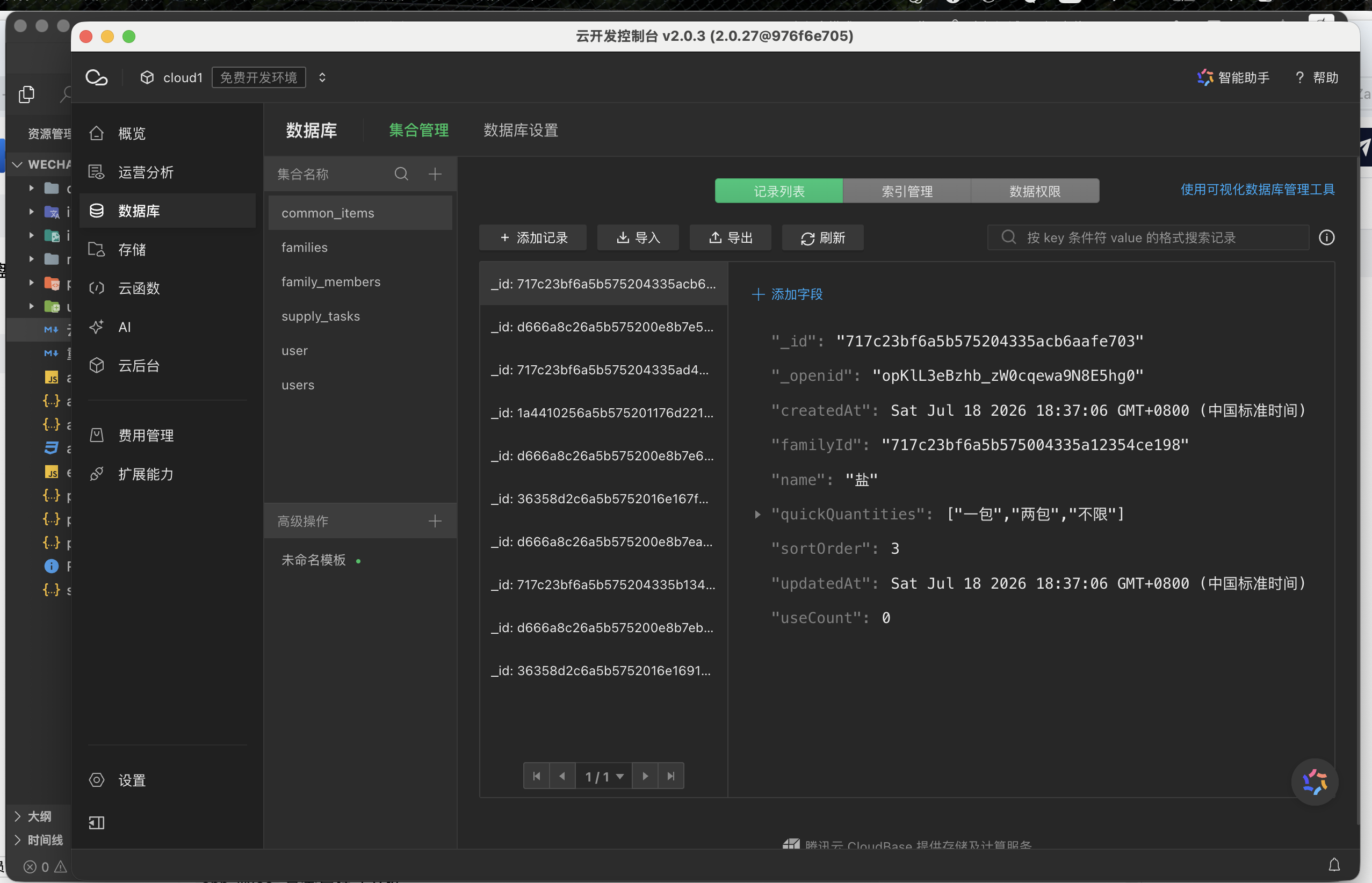The image size is (1372, 883).
Task: Go to last page of records
Action: [671, 776]
